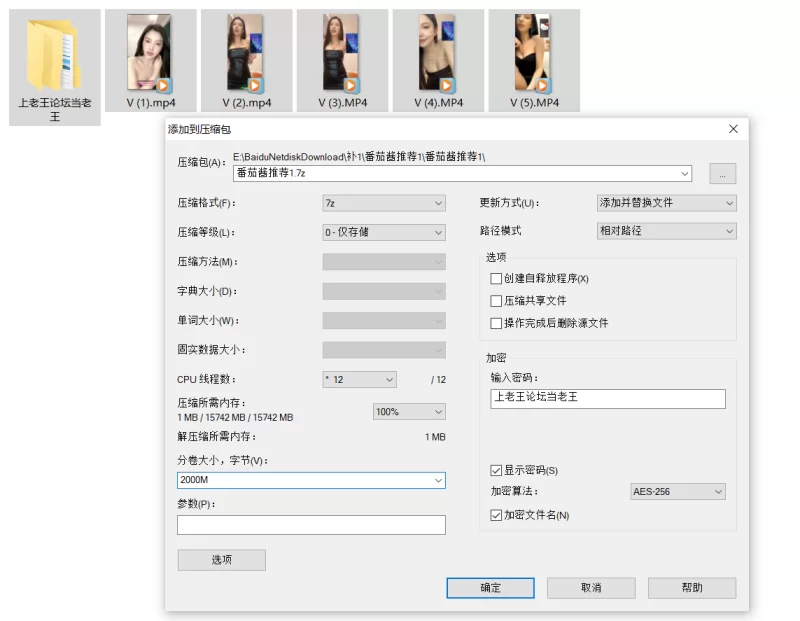Open the 更新方式 dropdown 添加并替换文件

(666, 203)
